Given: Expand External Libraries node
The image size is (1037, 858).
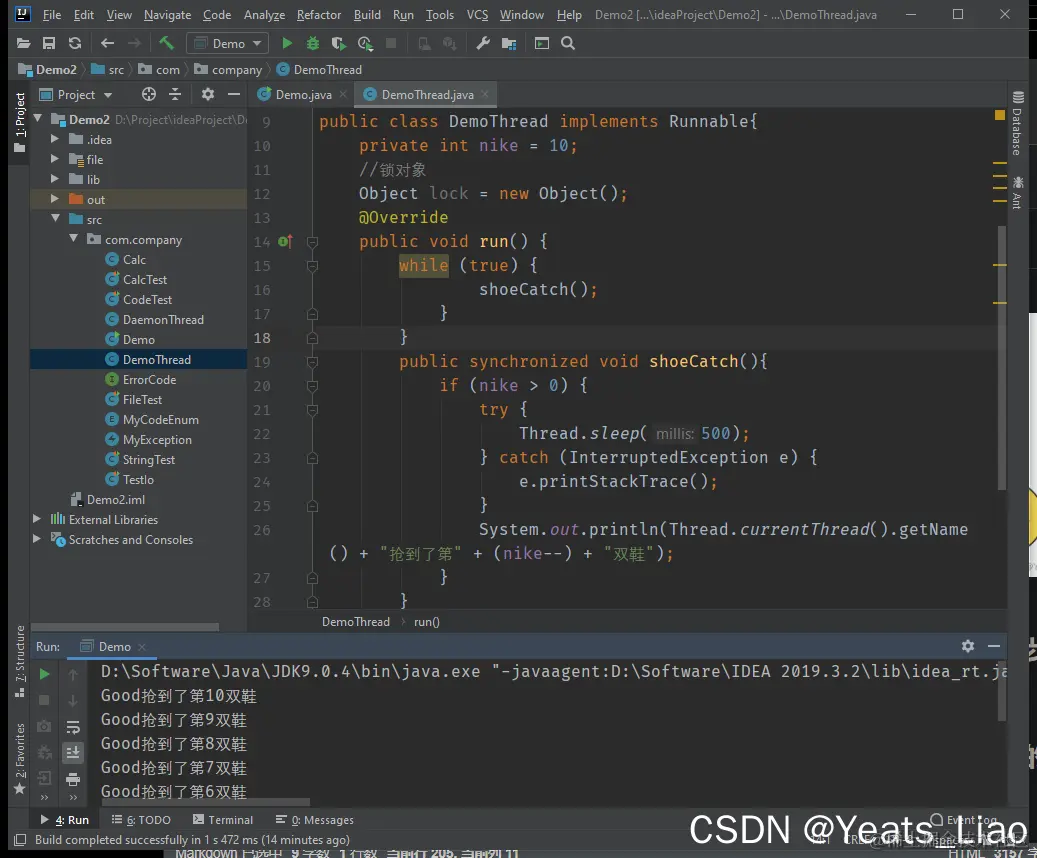Looking at the screenshot, I should point(37,519).
